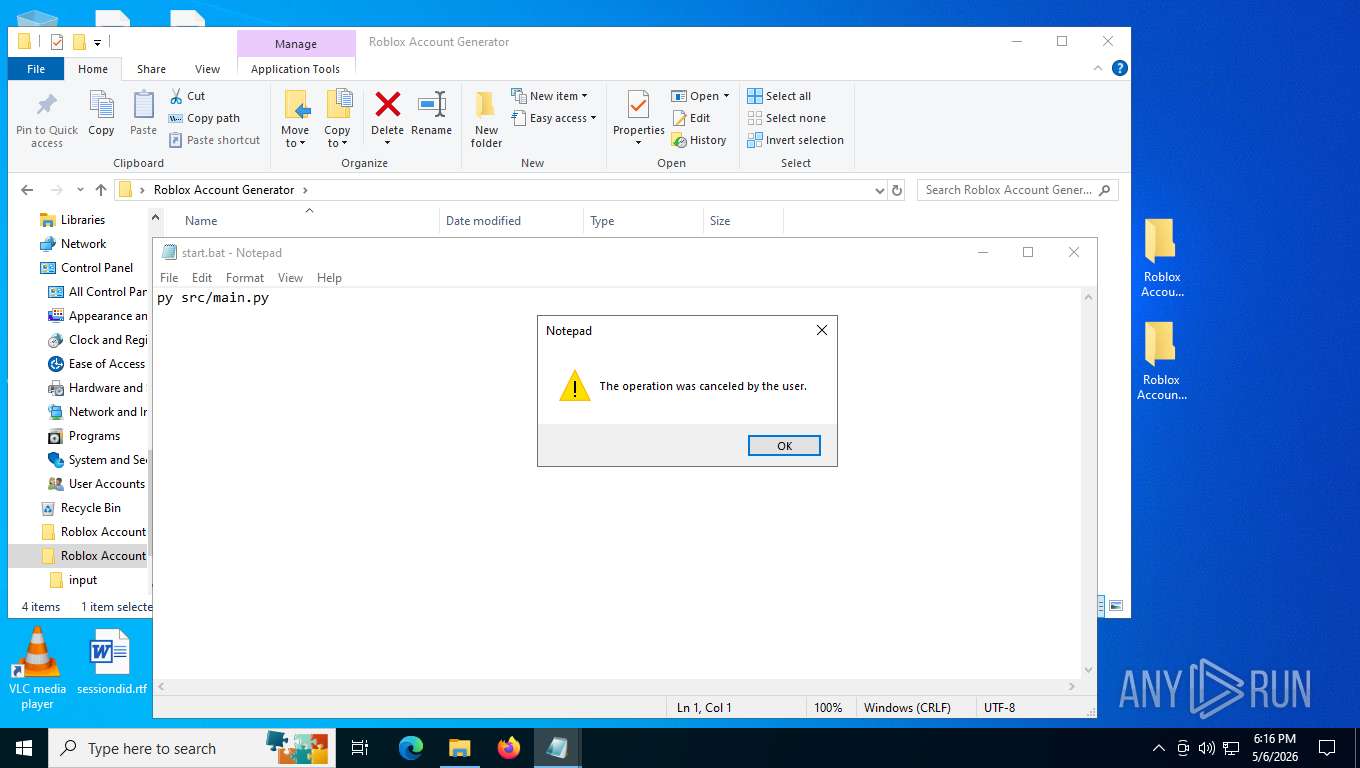Click Pin to Quick access icon

tap(46, 120)
